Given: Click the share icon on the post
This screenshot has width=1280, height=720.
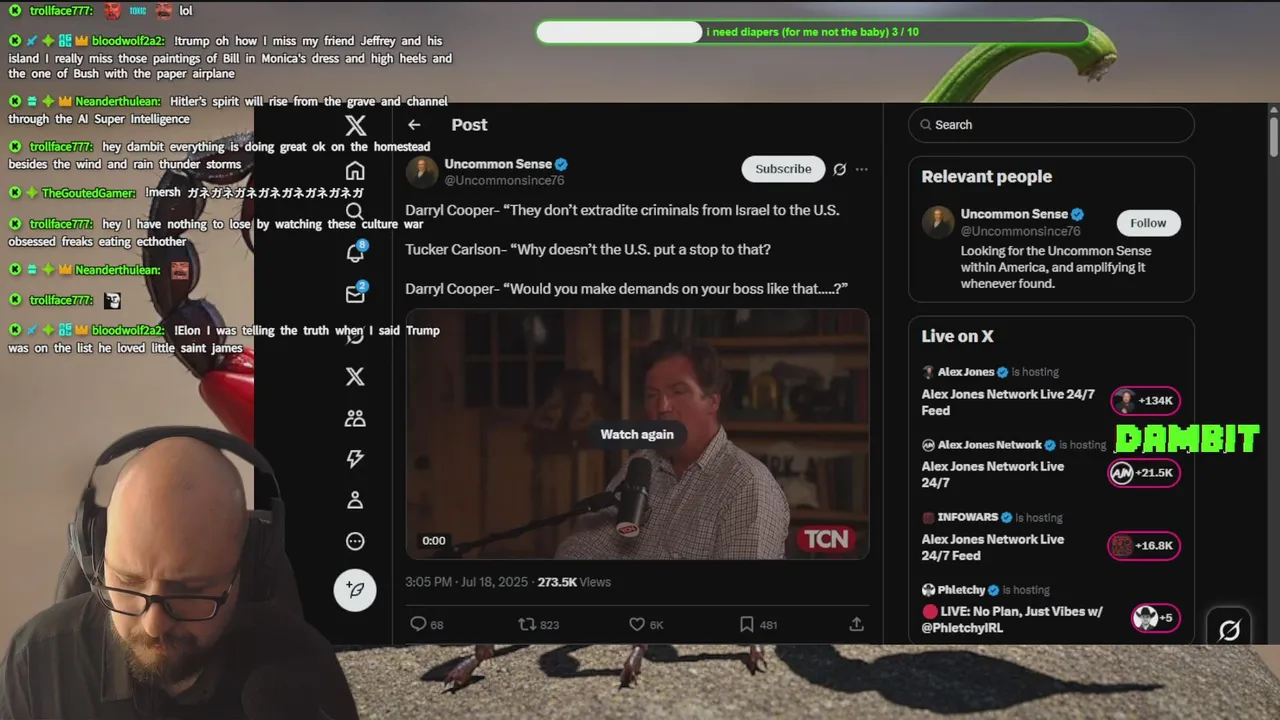Looking at the screenshot, I should tap(856, 624).
